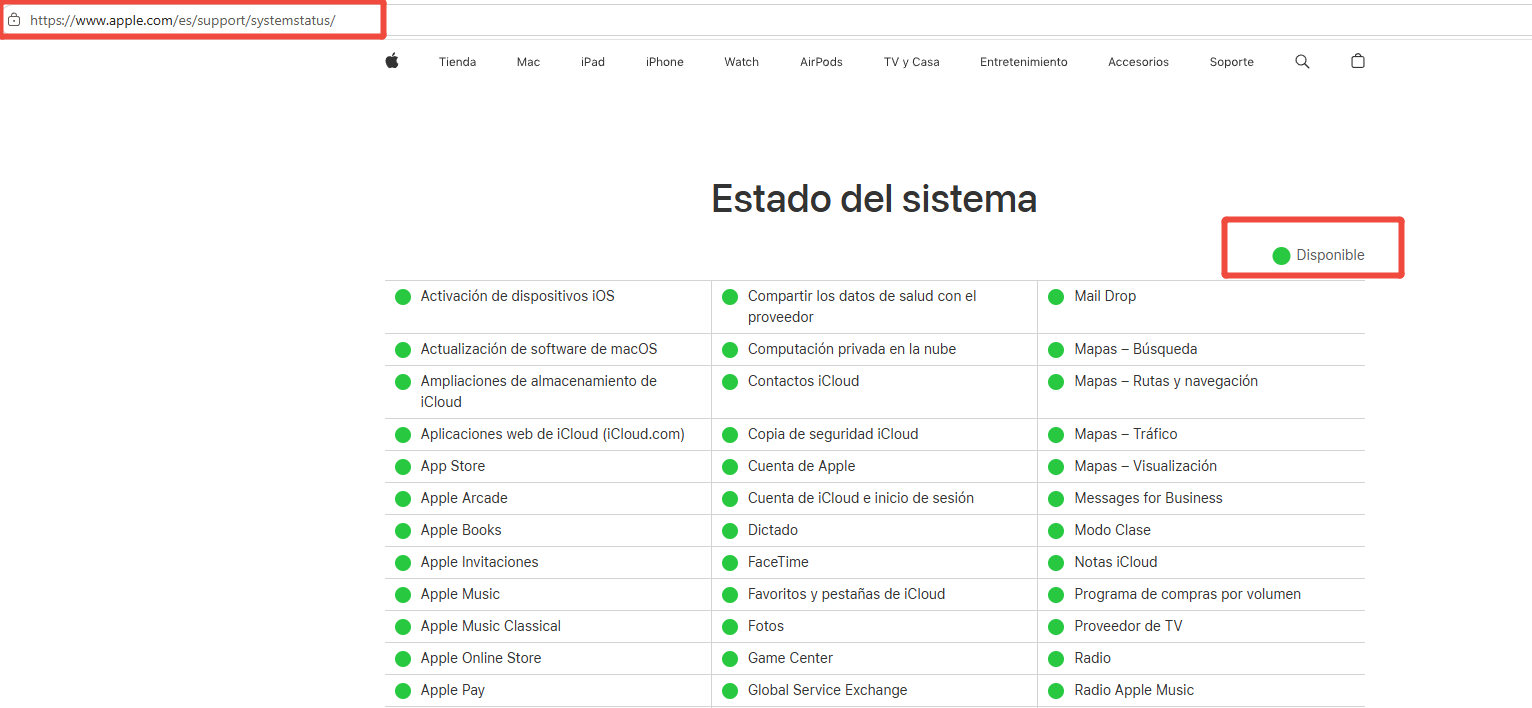Click green status dot beside Mapas – Tráfico
Screen dimensions: 1532x708
(1056, 435)
